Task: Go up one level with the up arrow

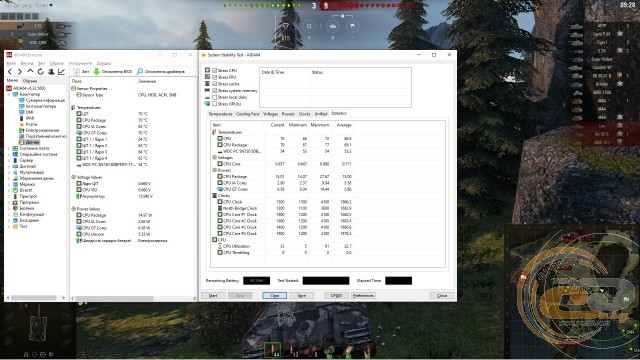Action: [x=30, y=72]
